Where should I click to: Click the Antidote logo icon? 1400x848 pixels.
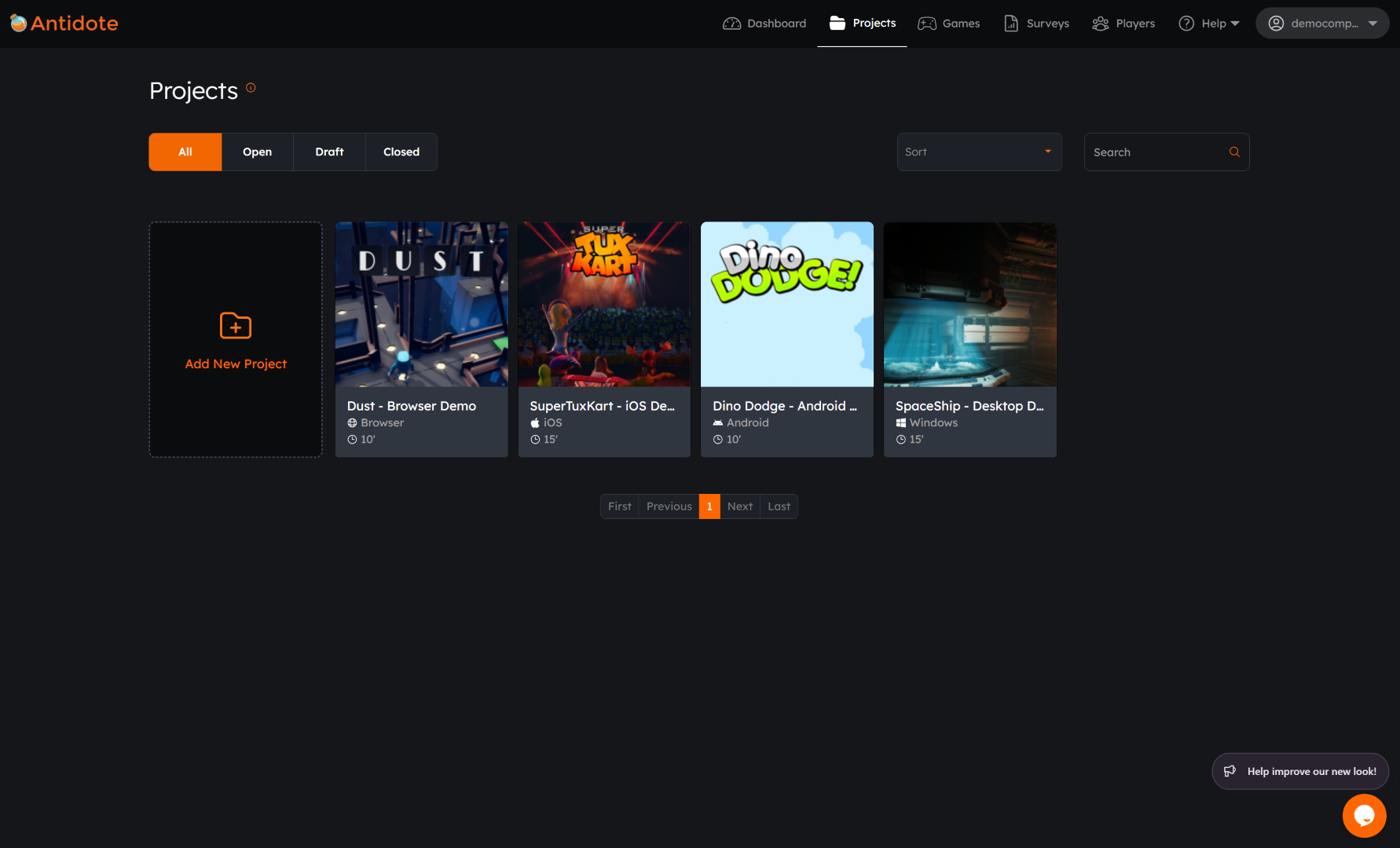click(19, 24)
